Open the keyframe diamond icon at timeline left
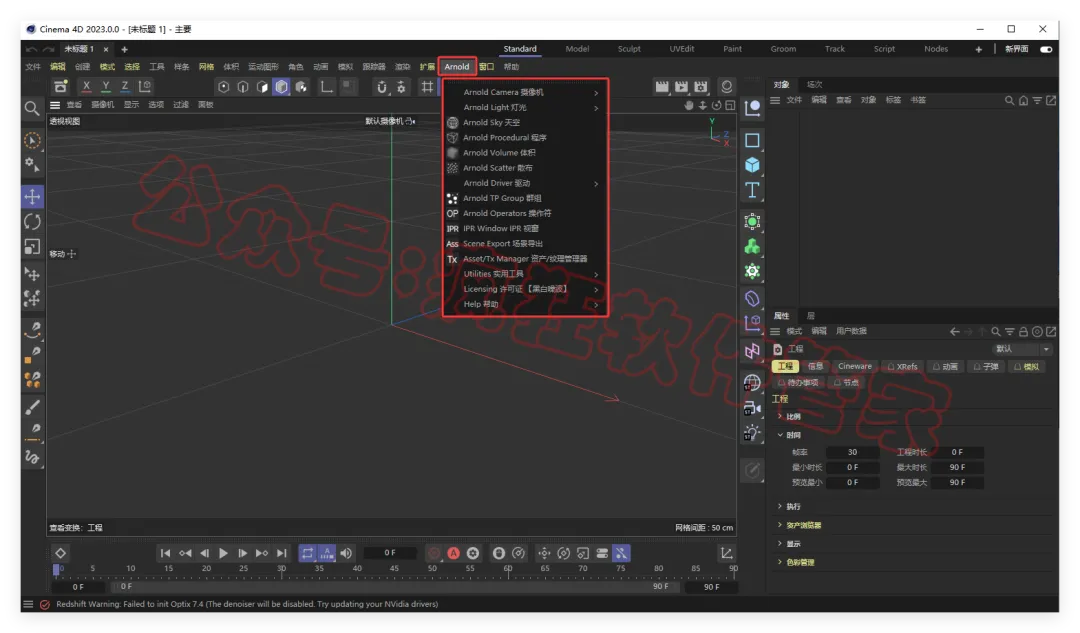 click(x=61, y=553)
